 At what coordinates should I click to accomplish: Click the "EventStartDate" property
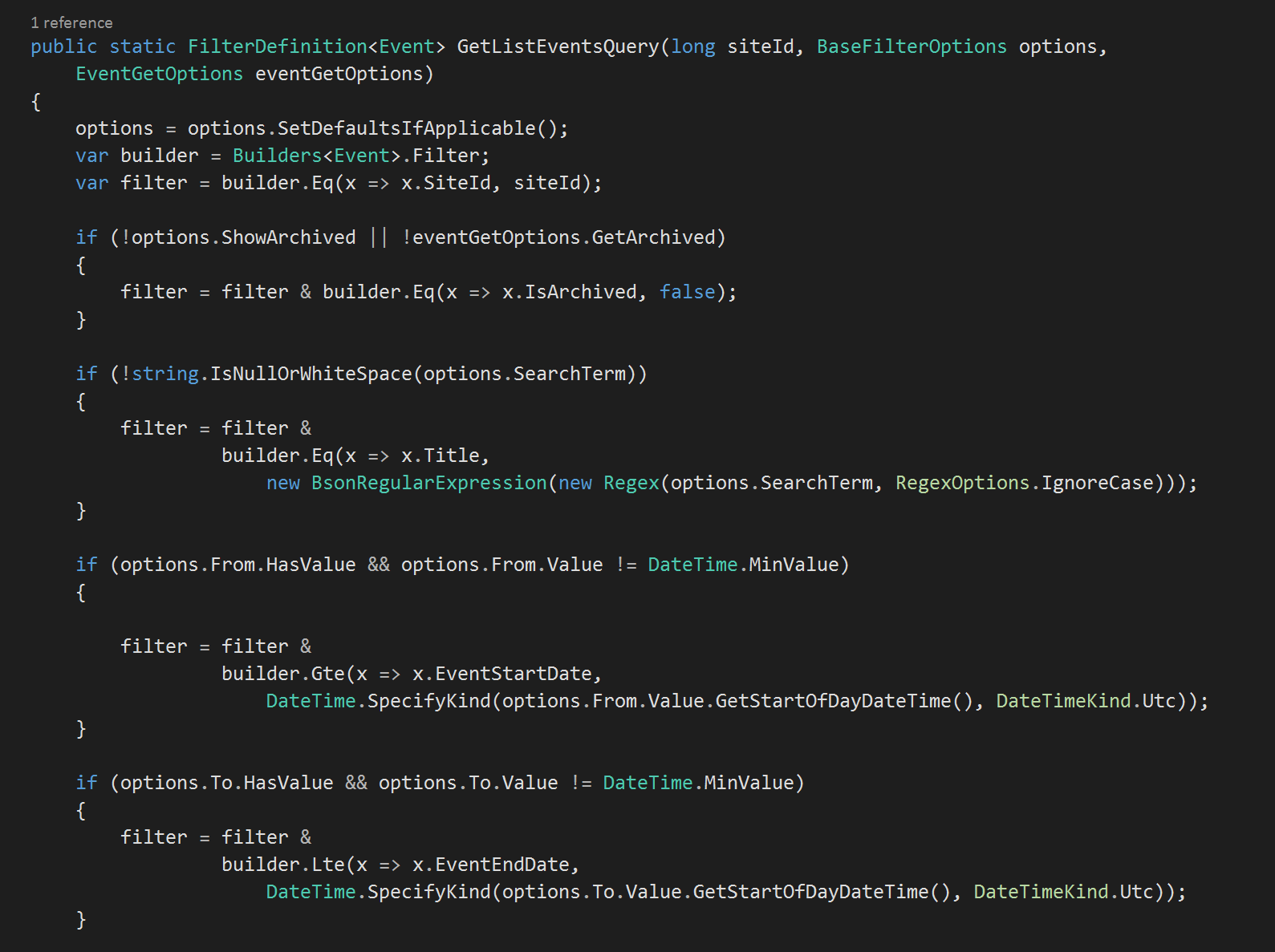click(x=514, y=674)
